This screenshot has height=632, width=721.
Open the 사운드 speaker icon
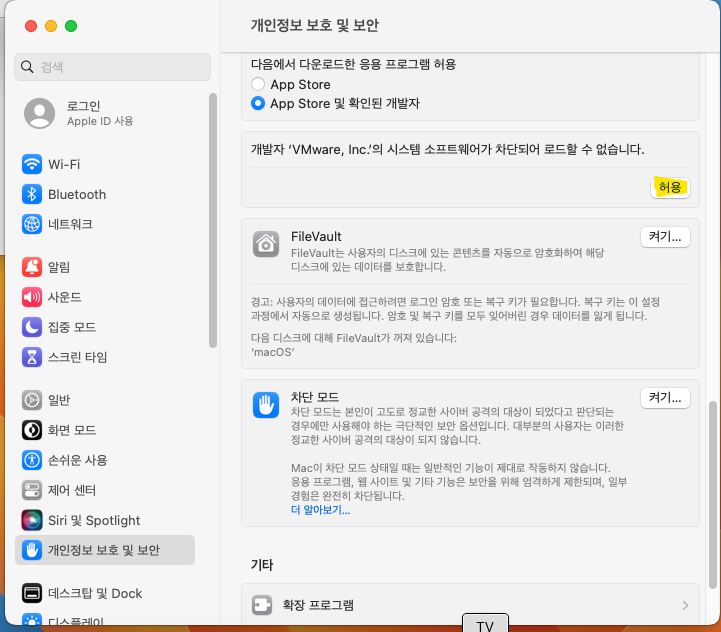click(32, 297)
